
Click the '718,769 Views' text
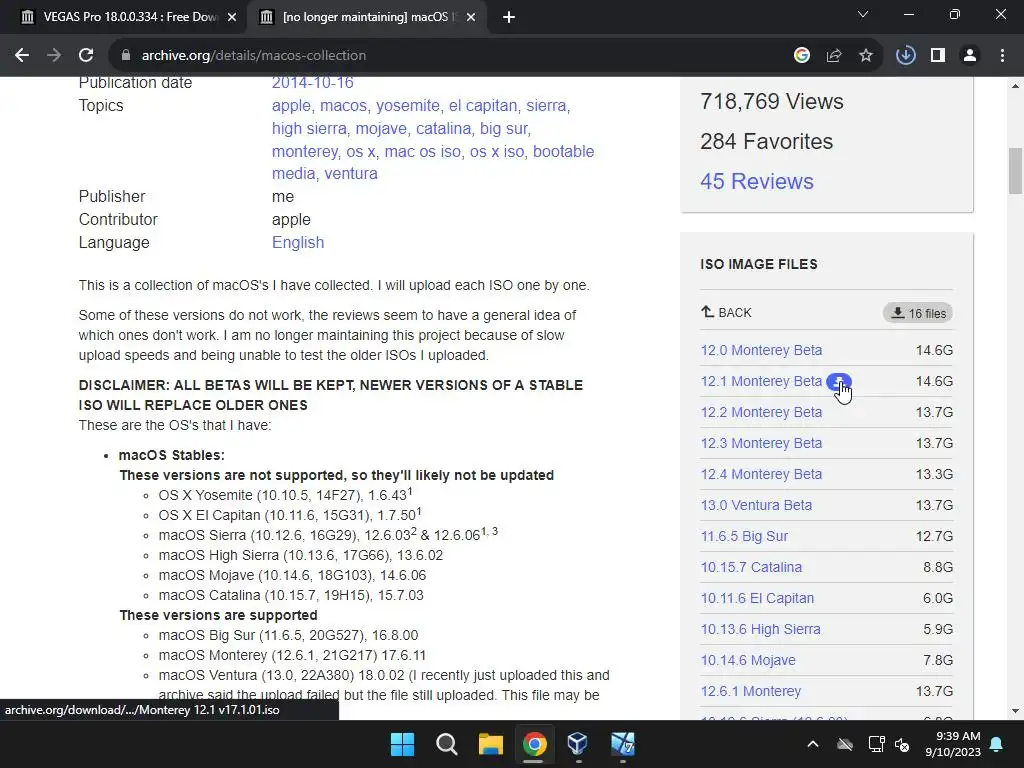pyautogui.click(x=772, y=102)
